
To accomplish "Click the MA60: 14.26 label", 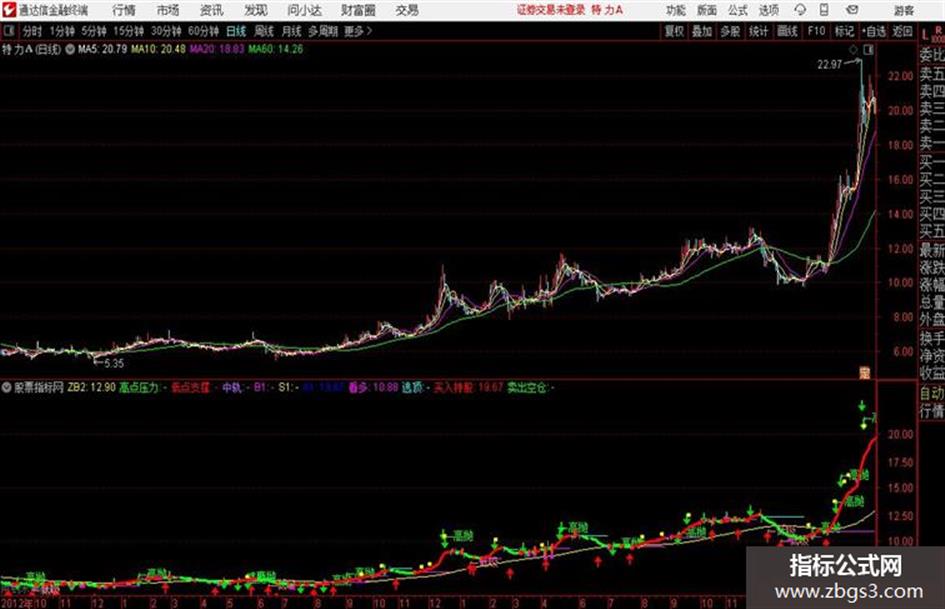I will click(275, 49).
